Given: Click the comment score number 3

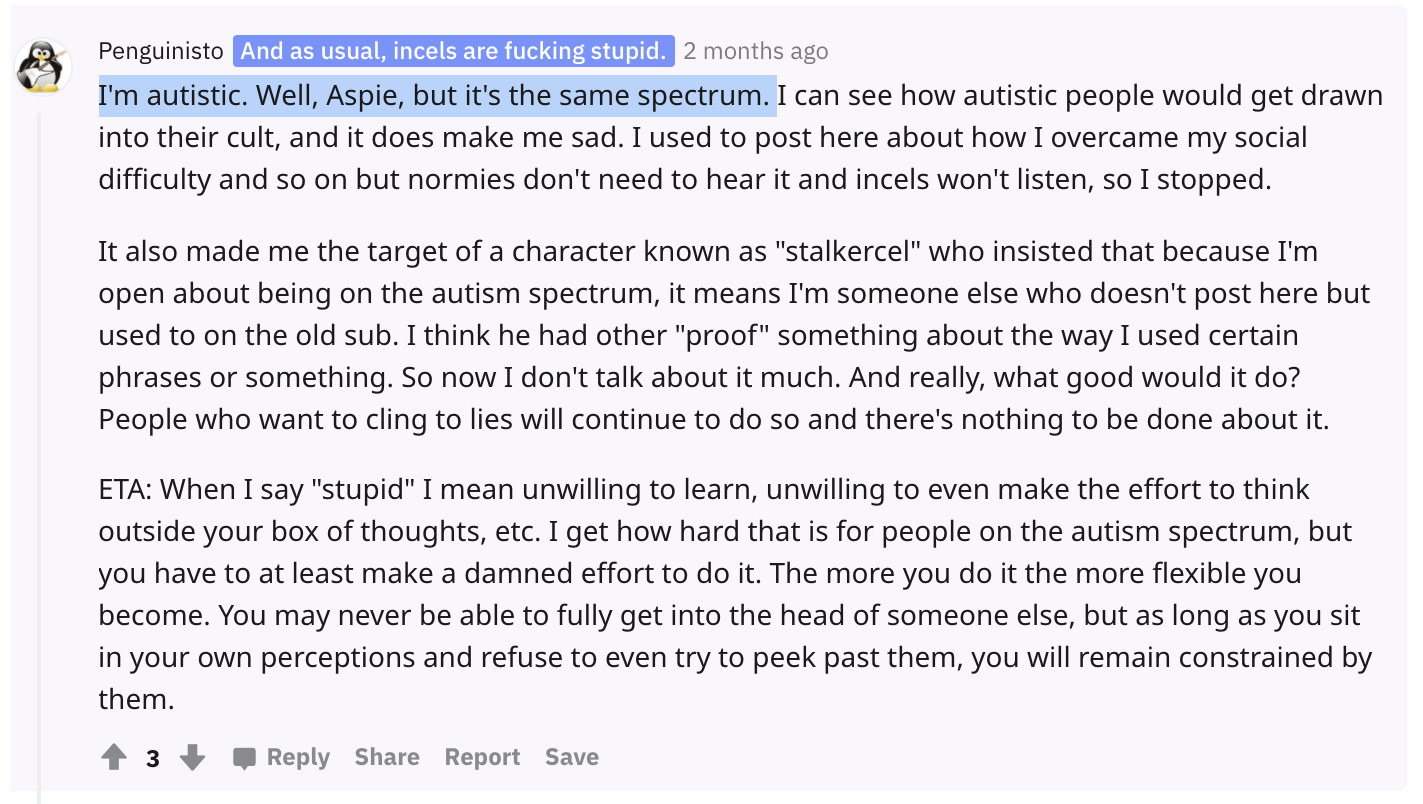Looking at the screenshot, I should coord(153,758).
